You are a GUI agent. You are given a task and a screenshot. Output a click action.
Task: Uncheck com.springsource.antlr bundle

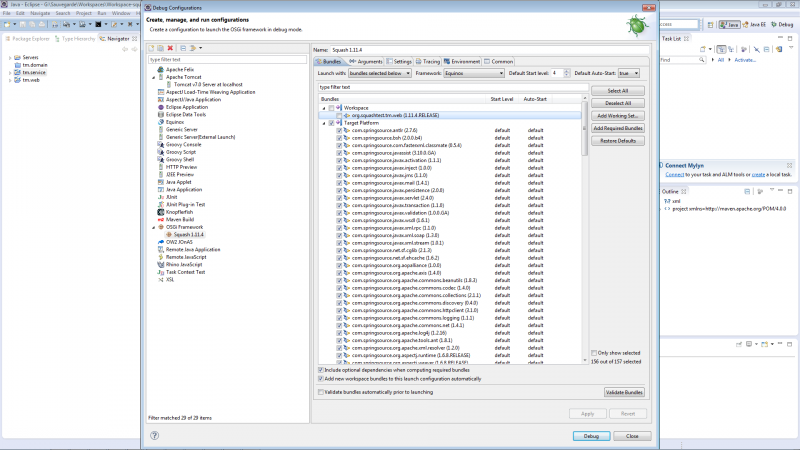pyautogui.click(x=339, y=131)
